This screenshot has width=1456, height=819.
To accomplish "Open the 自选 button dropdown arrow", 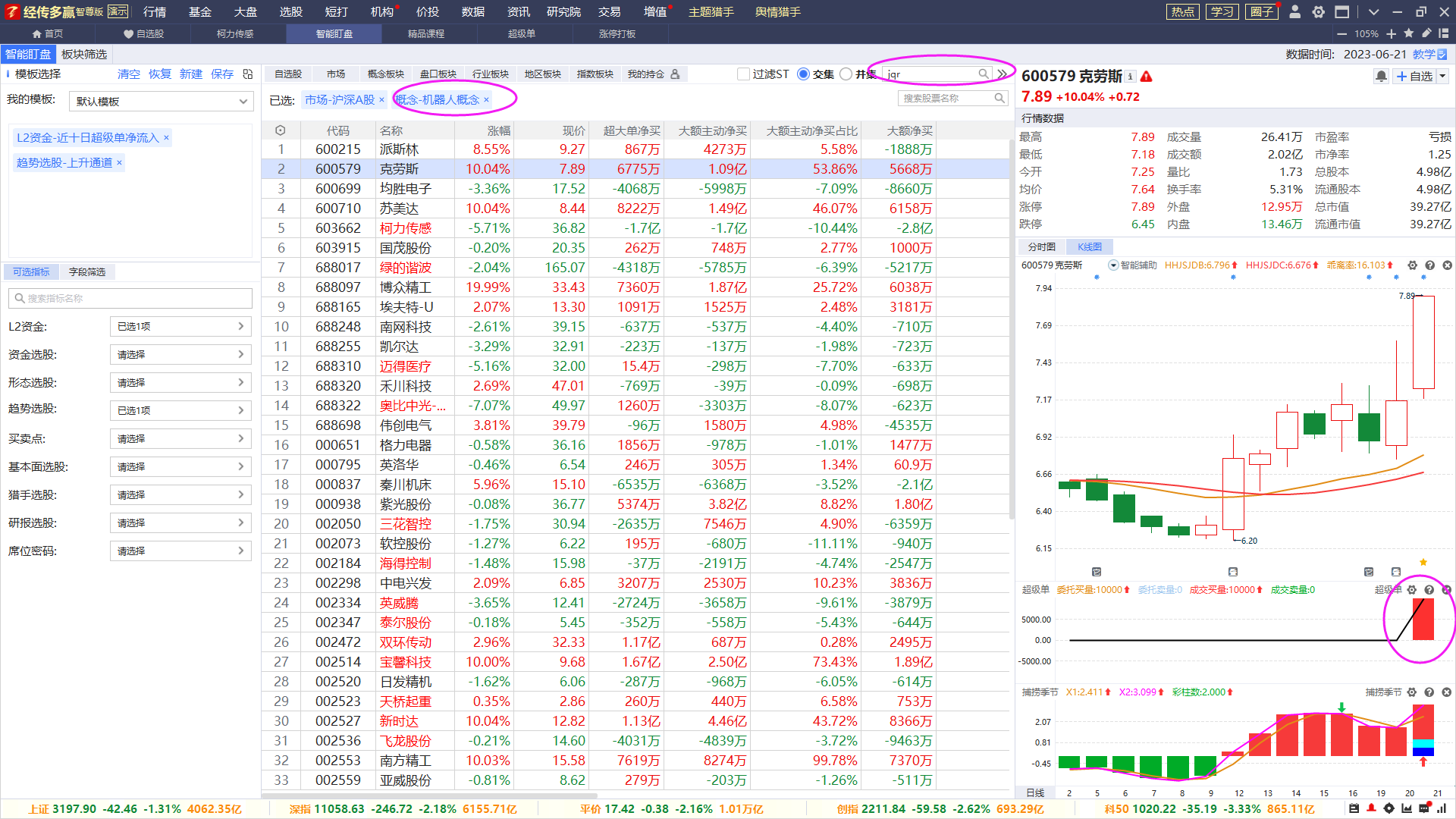I will pyautogui.click(x=1443, y=76).
